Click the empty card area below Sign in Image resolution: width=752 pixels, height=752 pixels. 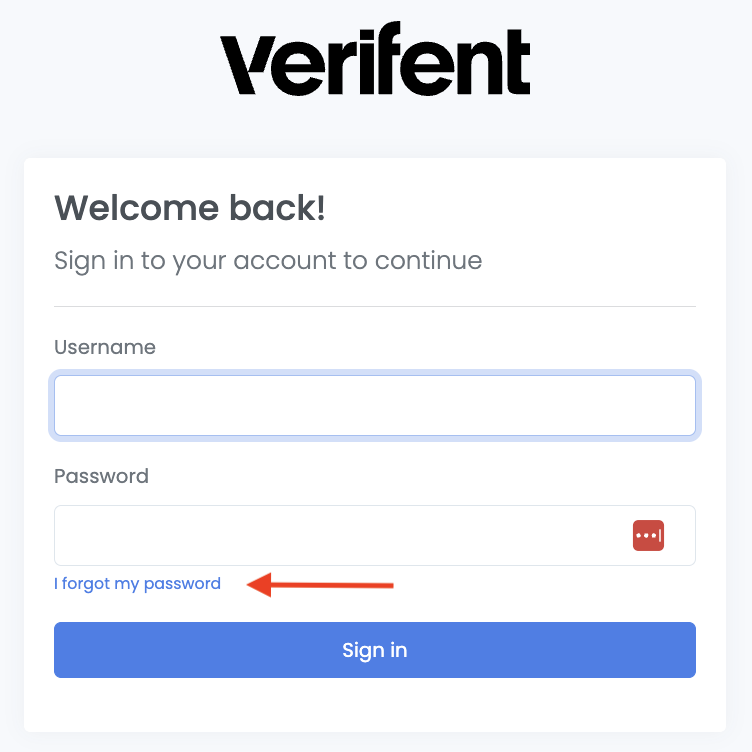(374, 705)
